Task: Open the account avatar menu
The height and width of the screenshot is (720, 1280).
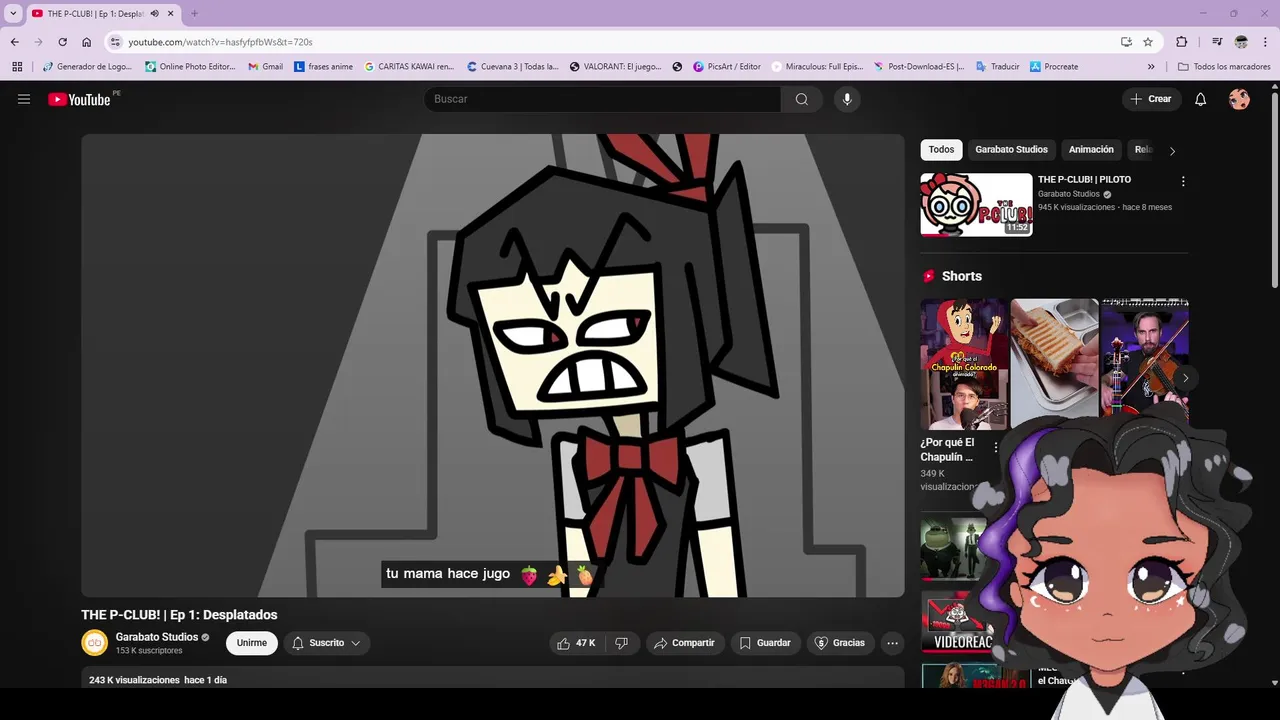Action: click(x=1239, y=99)
